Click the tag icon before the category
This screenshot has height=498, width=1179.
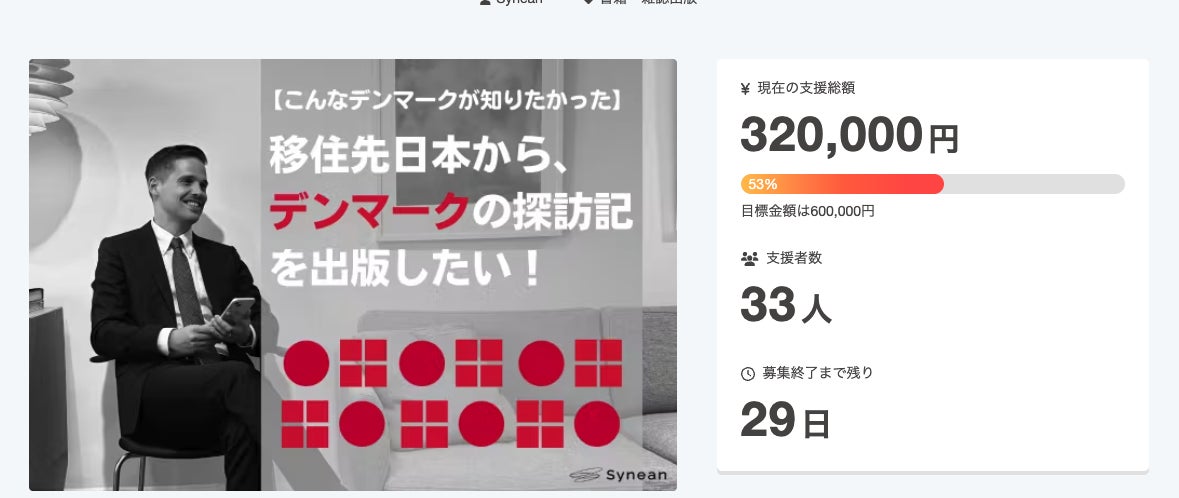click(589, 2)
